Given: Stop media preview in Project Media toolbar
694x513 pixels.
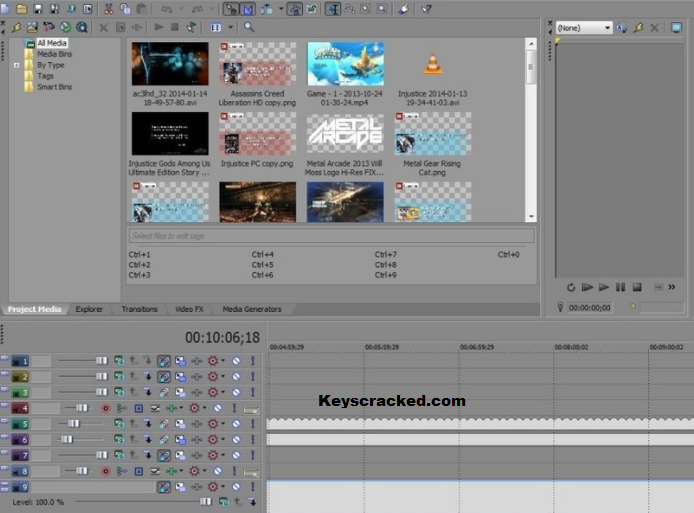Looking at the screenshot, I should (x=175, y=27).
